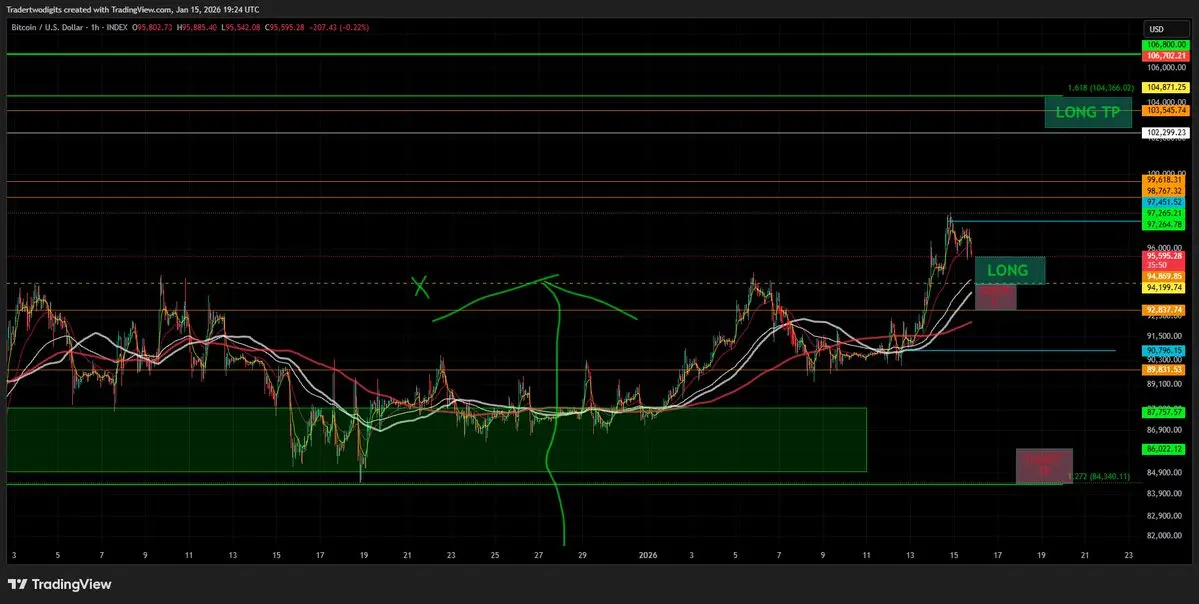
Task: Click the orange 92,837.74 price label
Action: click(x=1165, y=310)
